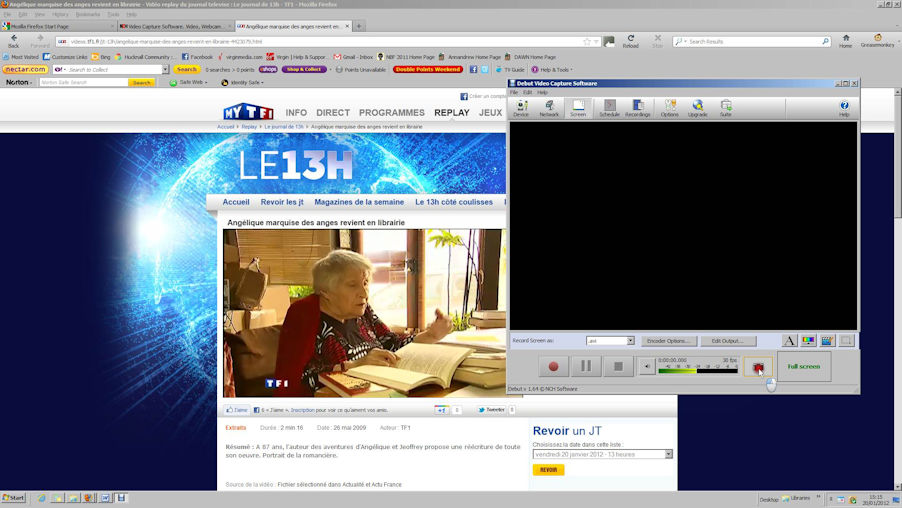This screenshot has height=508, width=902.
Task: Toggle the Screen capture mode button
Action: (578, 108)
